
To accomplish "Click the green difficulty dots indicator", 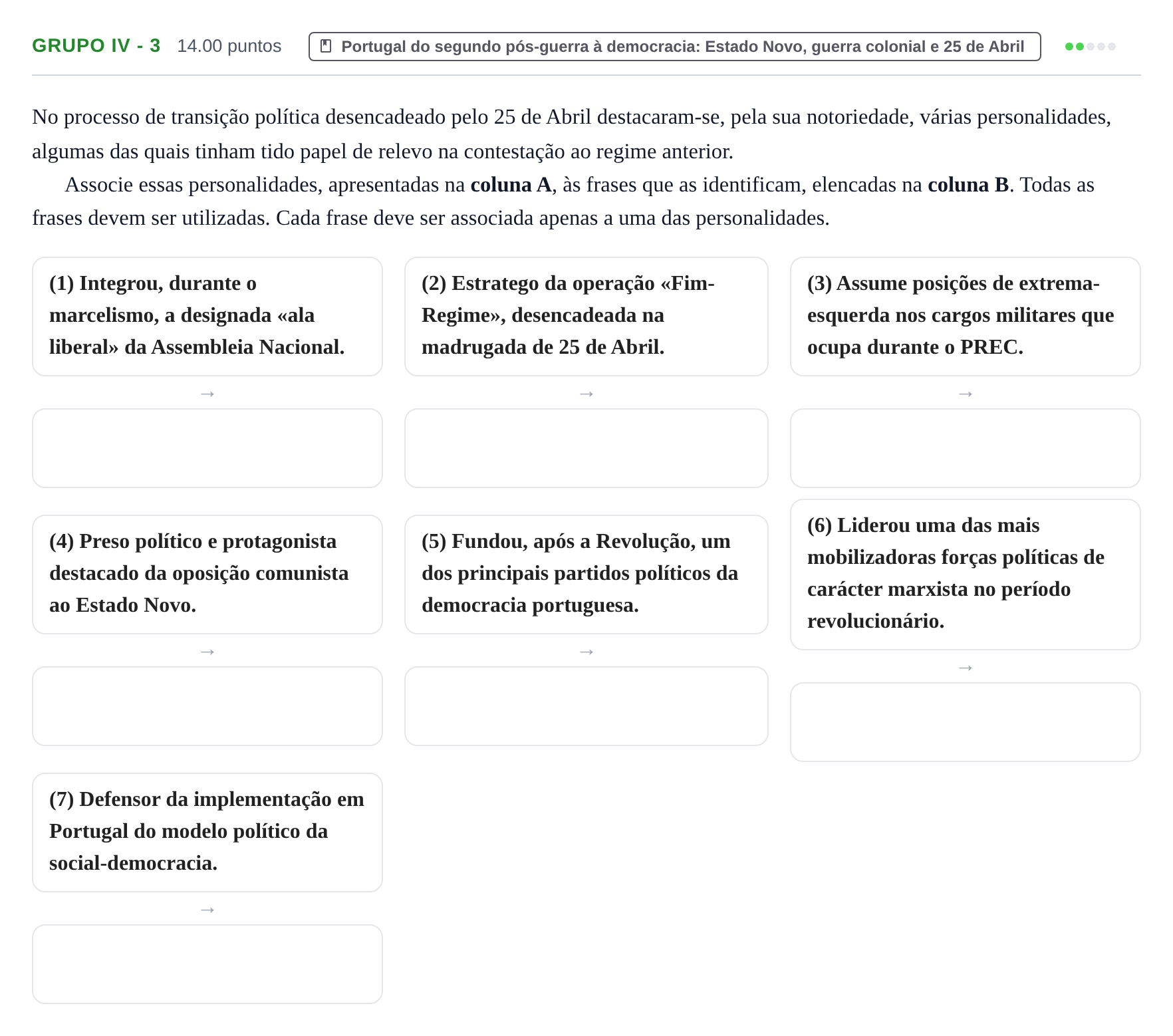I will click(x=1091, y=47).
